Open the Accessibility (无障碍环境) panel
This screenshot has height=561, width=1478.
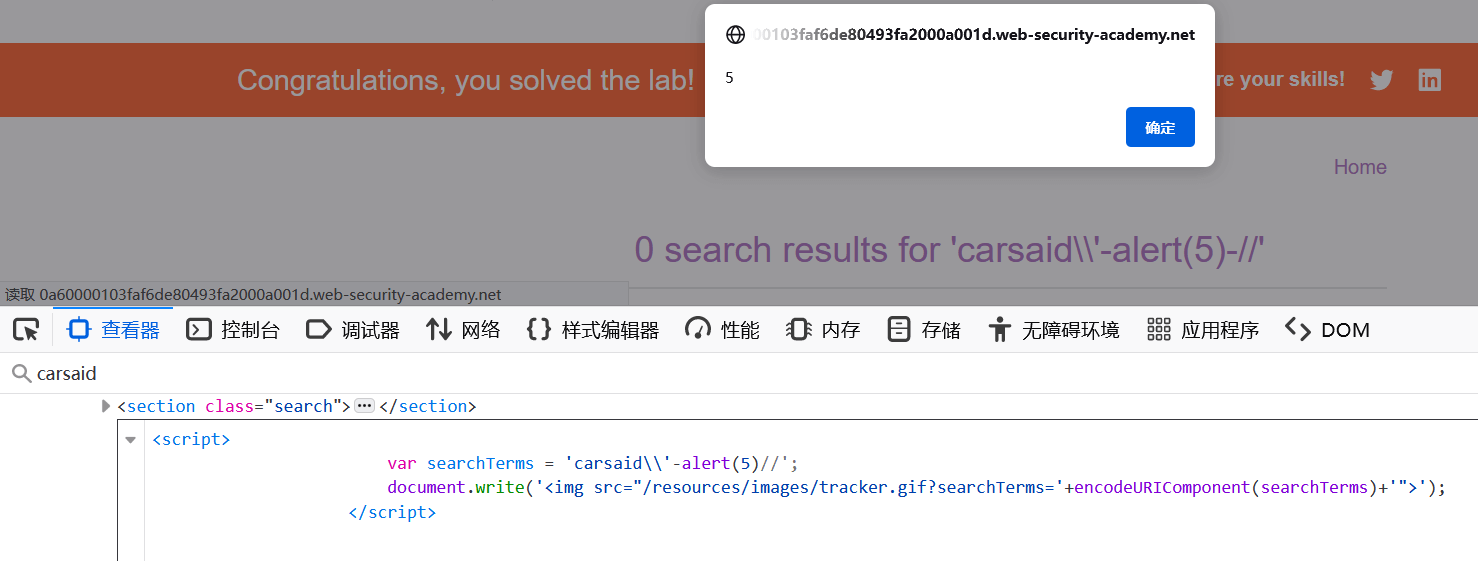[x=1053, y=329]
